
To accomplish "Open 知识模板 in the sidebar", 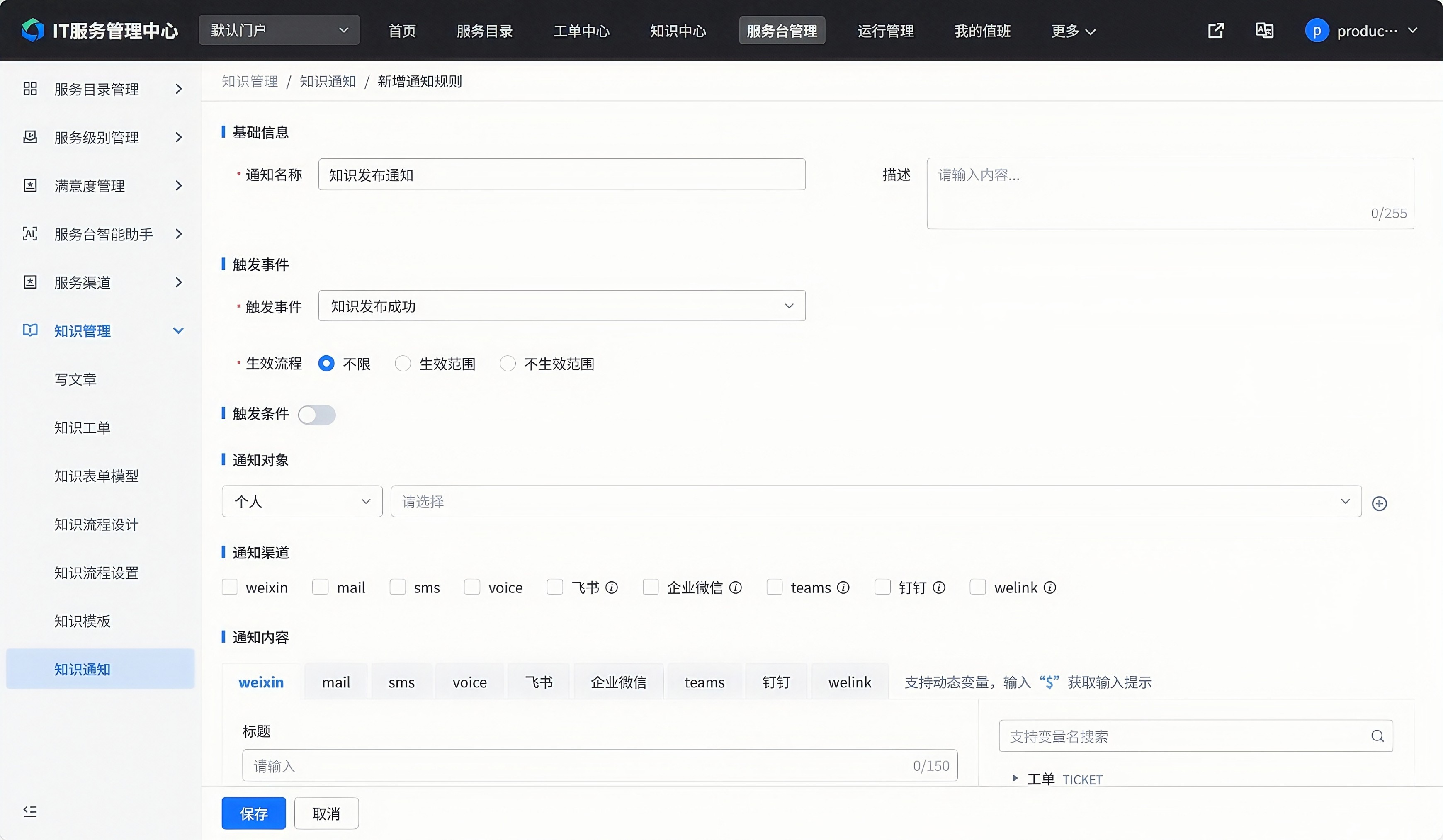I will pos(83,621).
